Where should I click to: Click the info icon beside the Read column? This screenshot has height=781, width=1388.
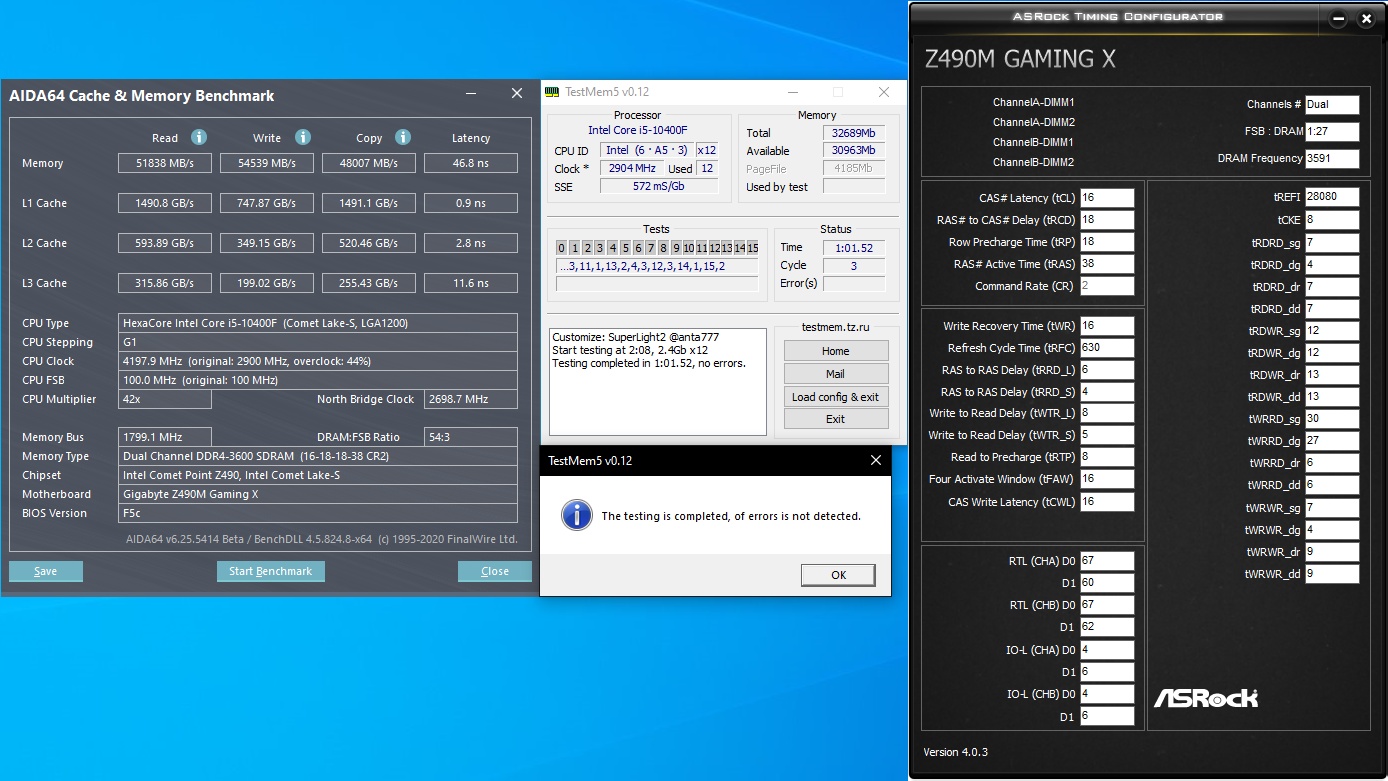(x=199, y=137)
